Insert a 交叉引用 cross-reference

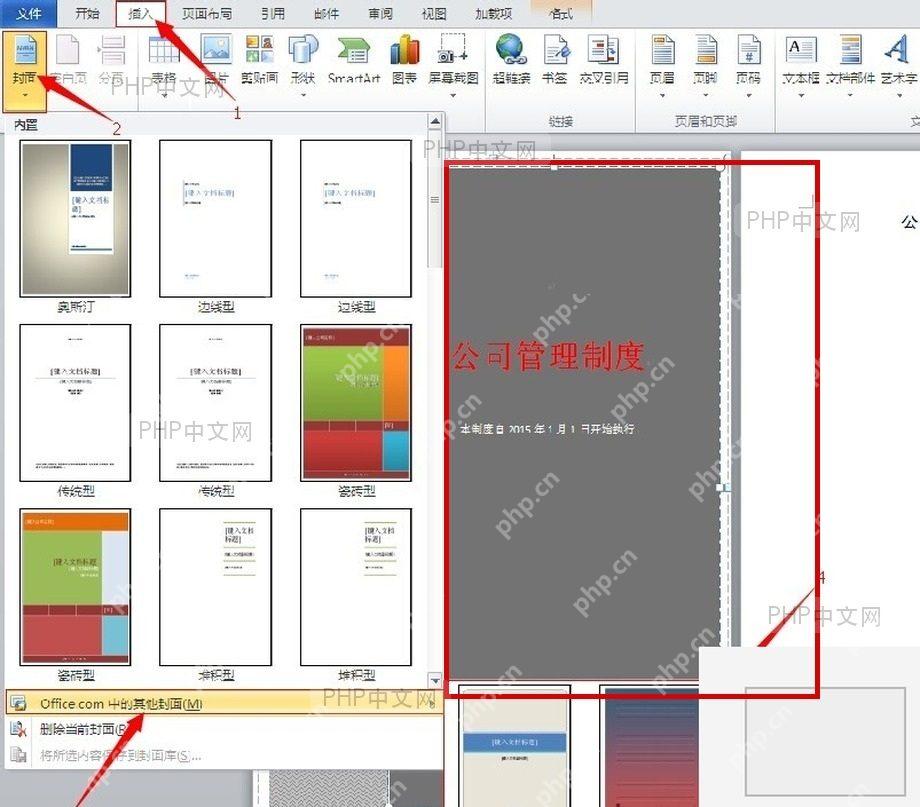(604, 60)
